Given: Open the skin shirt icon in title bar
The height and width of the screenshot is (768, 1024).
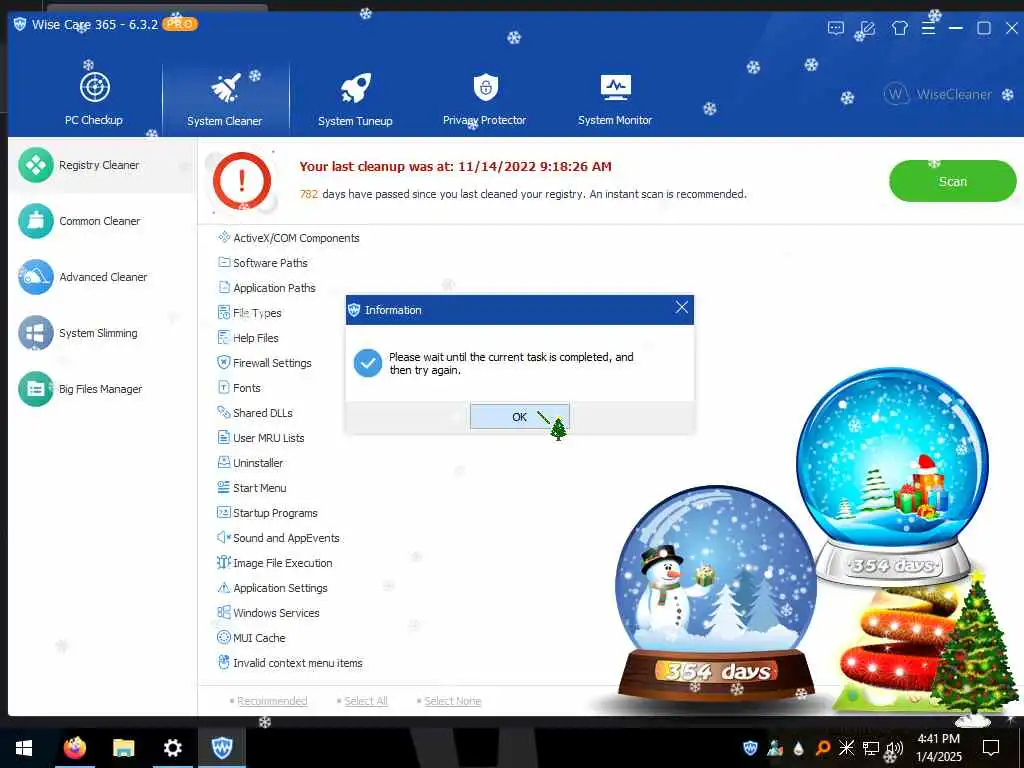Looking at the screenshot, I should pyautogui.click(x=900, y=28).
